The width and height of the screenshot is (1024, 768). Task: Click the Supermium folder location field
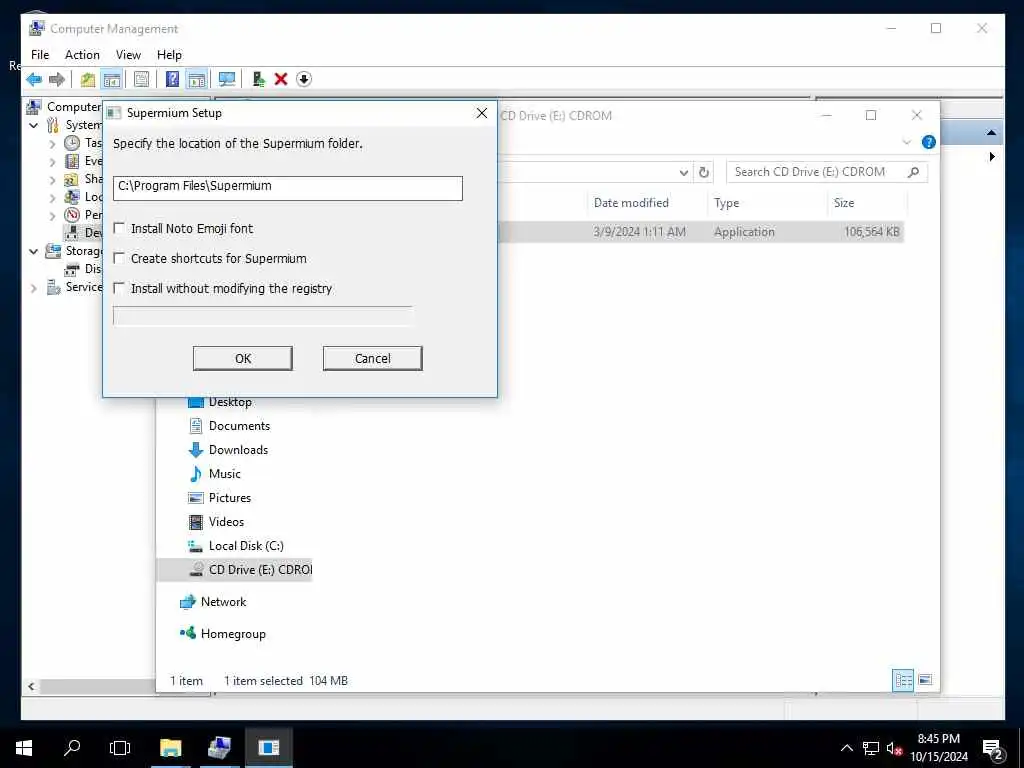point(287,188)
